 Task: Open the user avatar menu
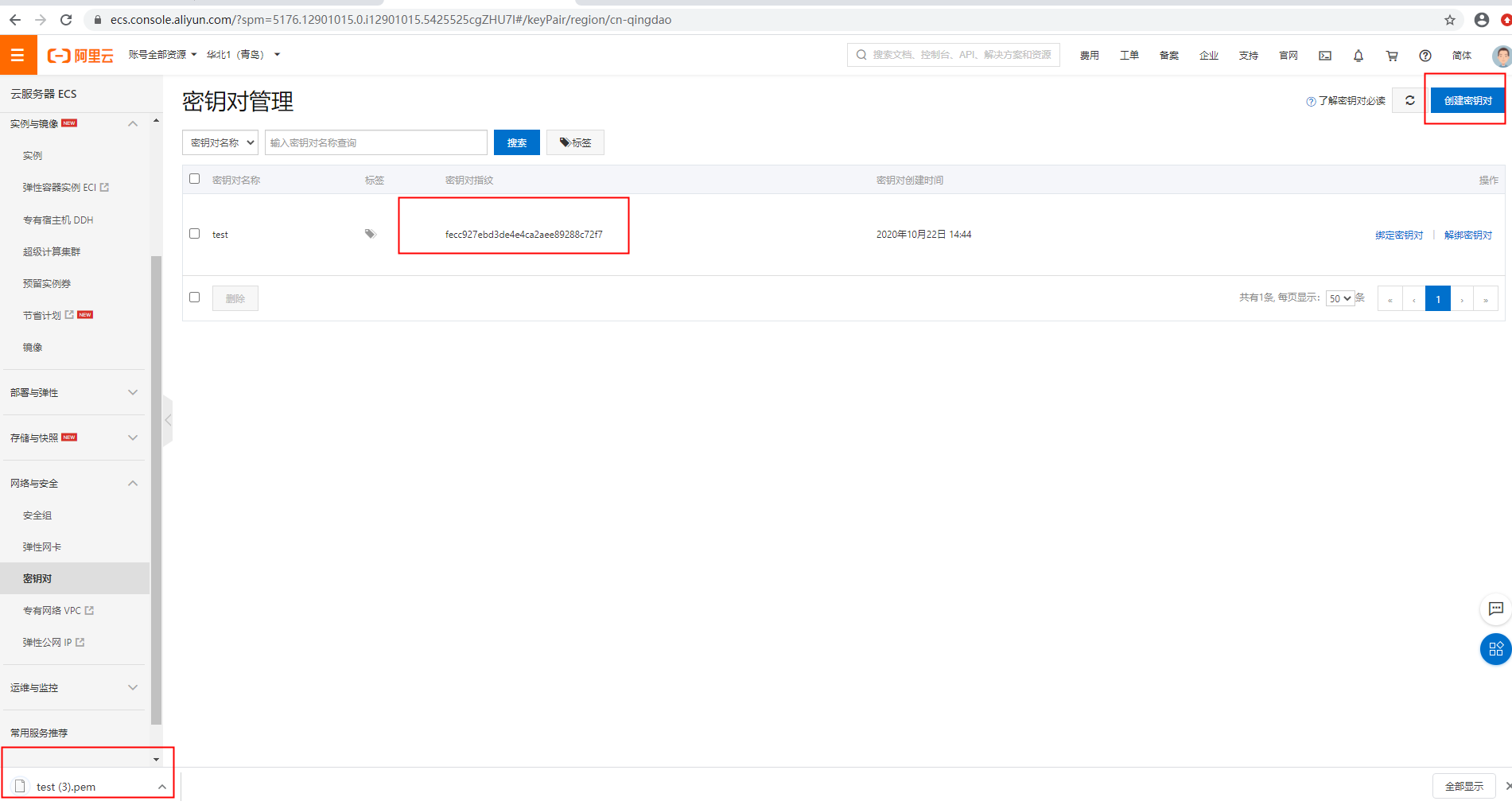1502,55
